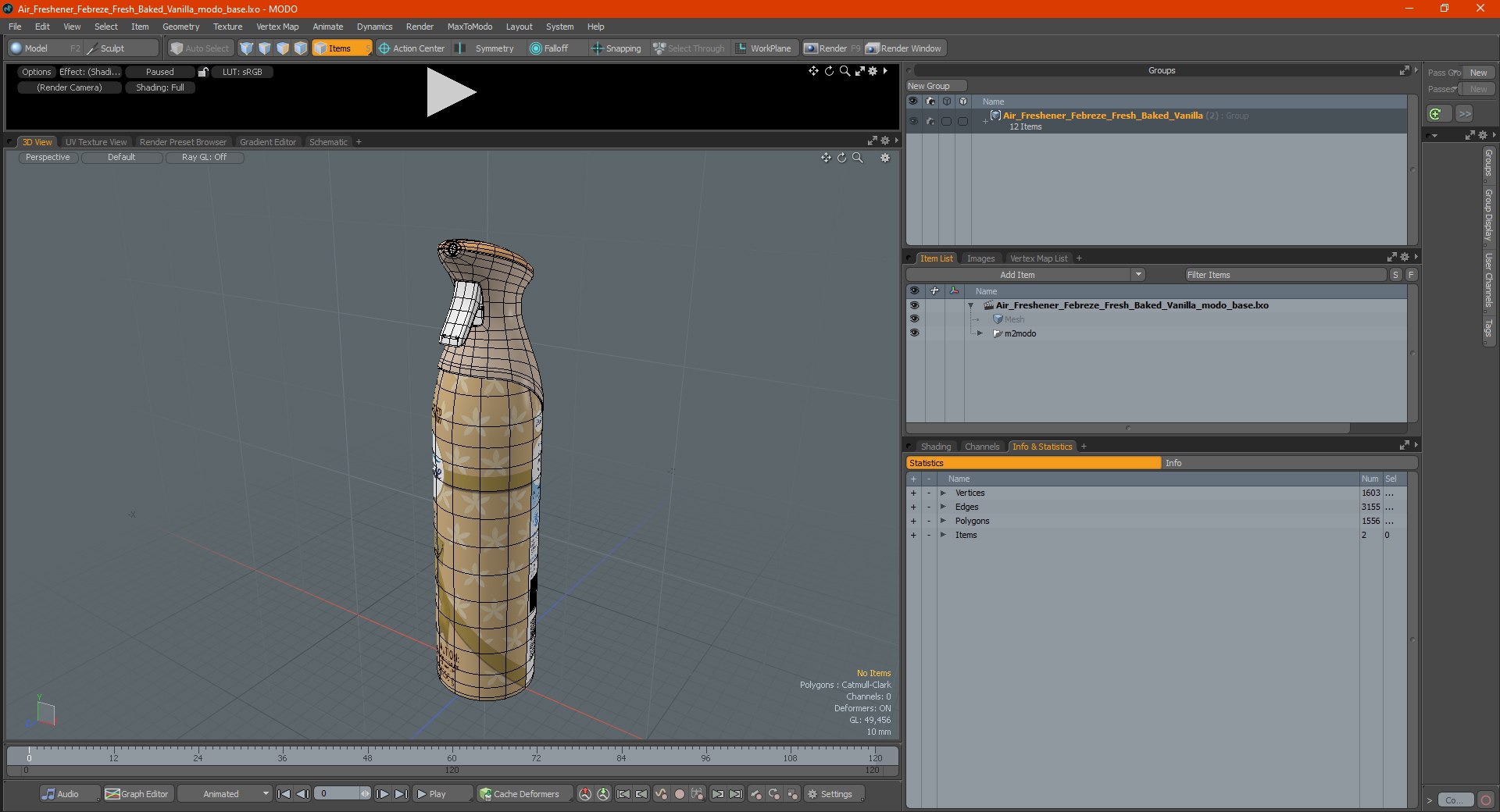Click Options button in render preview

click(36, 72)
